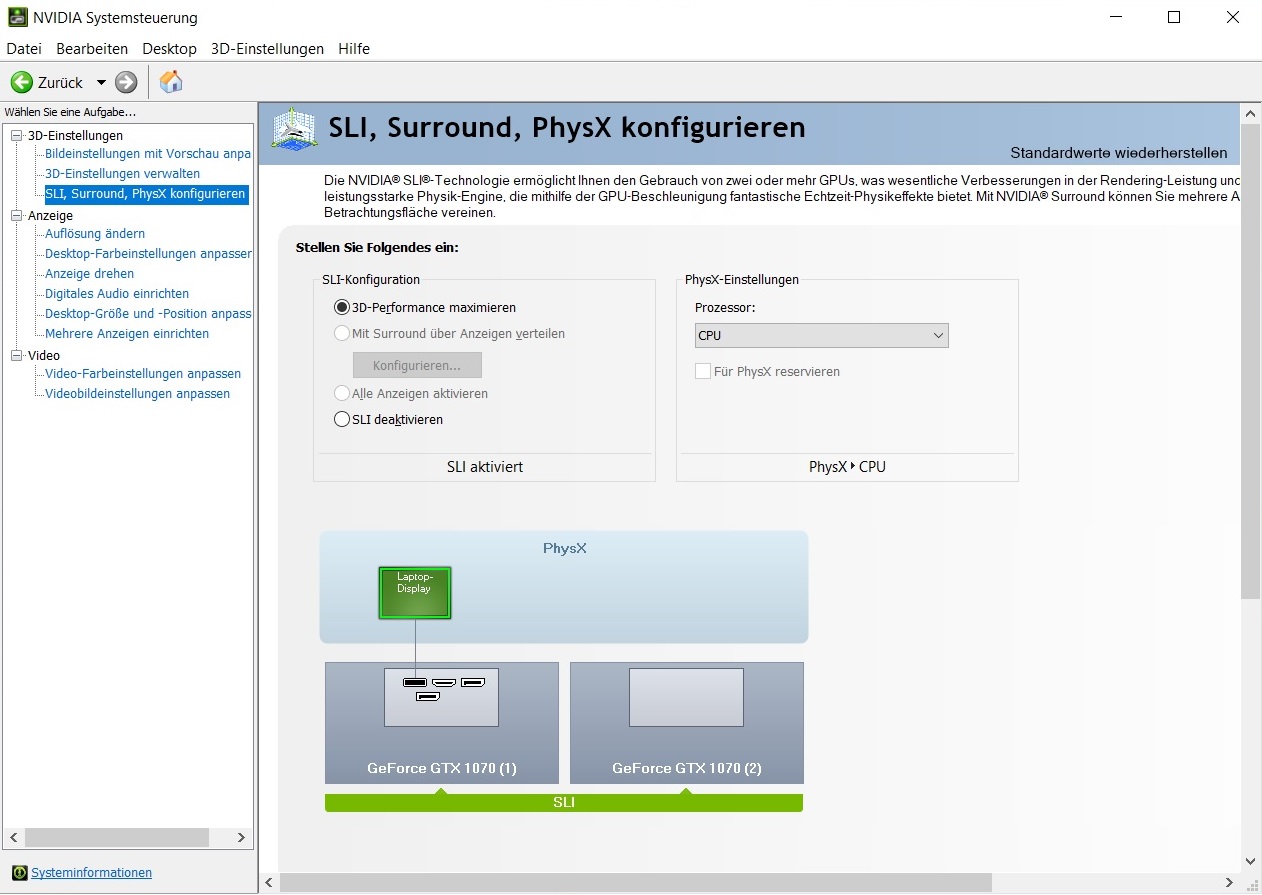Click the main panel scroll right arrow

(1231, 882)
